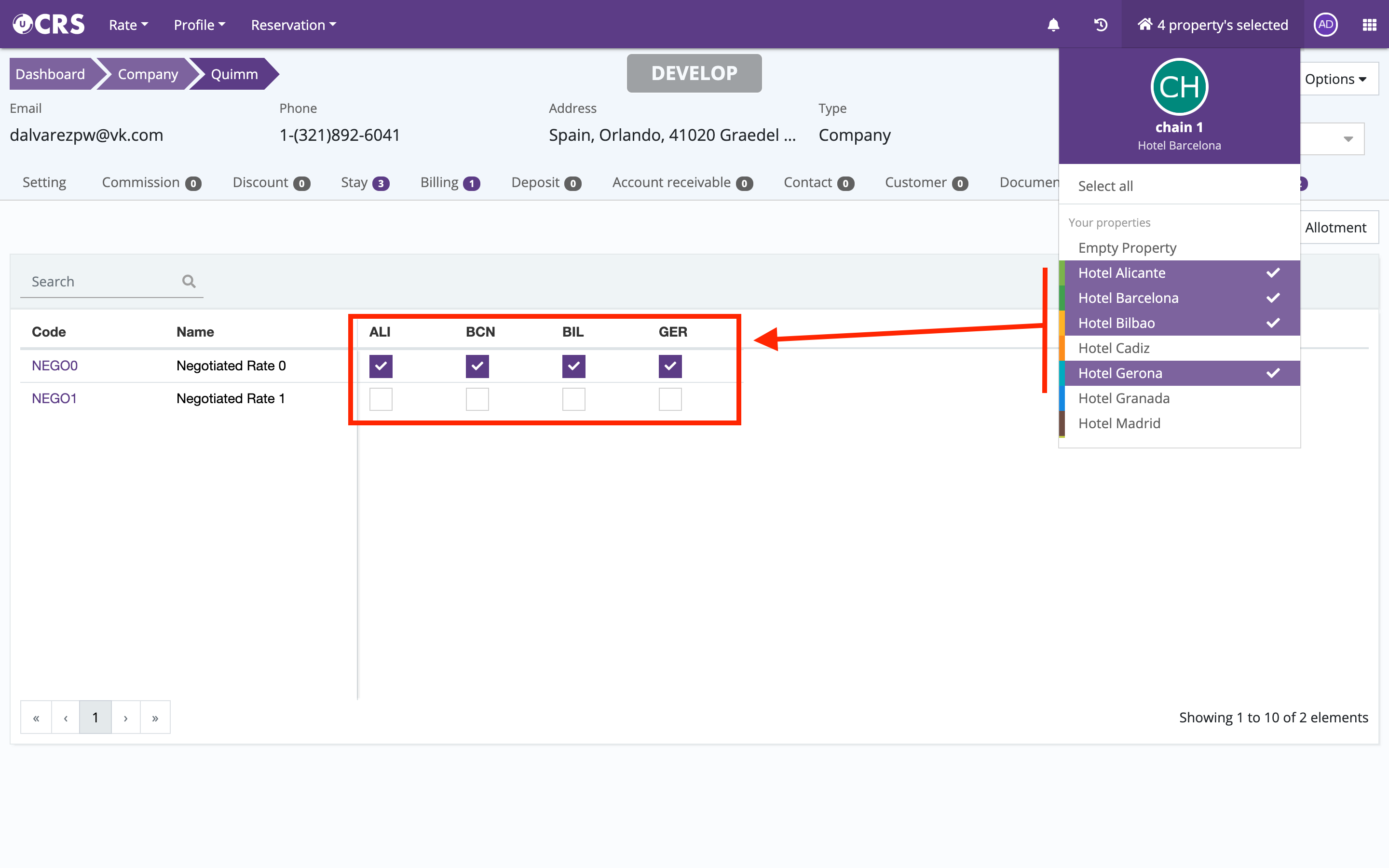Click the apps grid icon
This screenshot has width=1389, height=868.
tap(1370, 25)
